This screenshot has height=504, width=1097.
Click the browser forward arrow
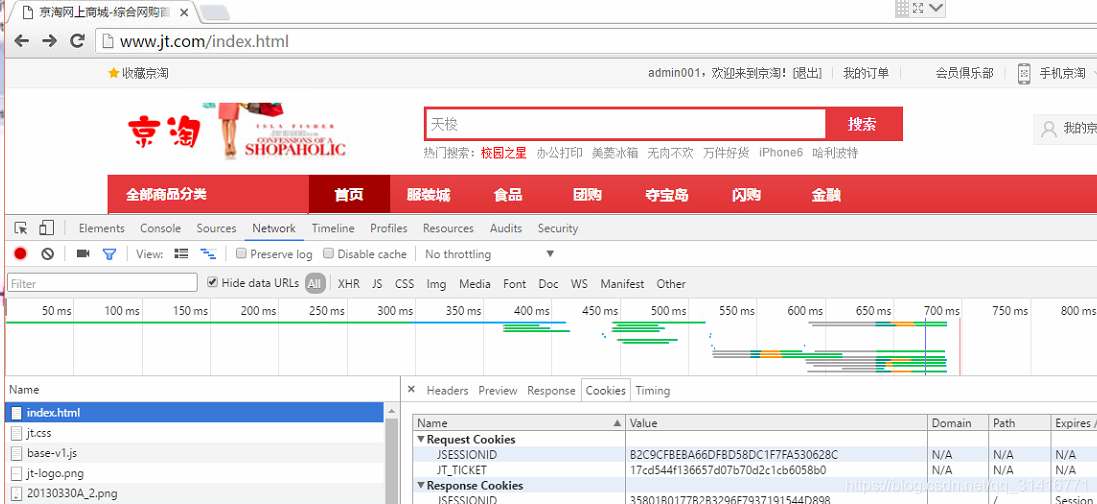click(x=49, y=41)
